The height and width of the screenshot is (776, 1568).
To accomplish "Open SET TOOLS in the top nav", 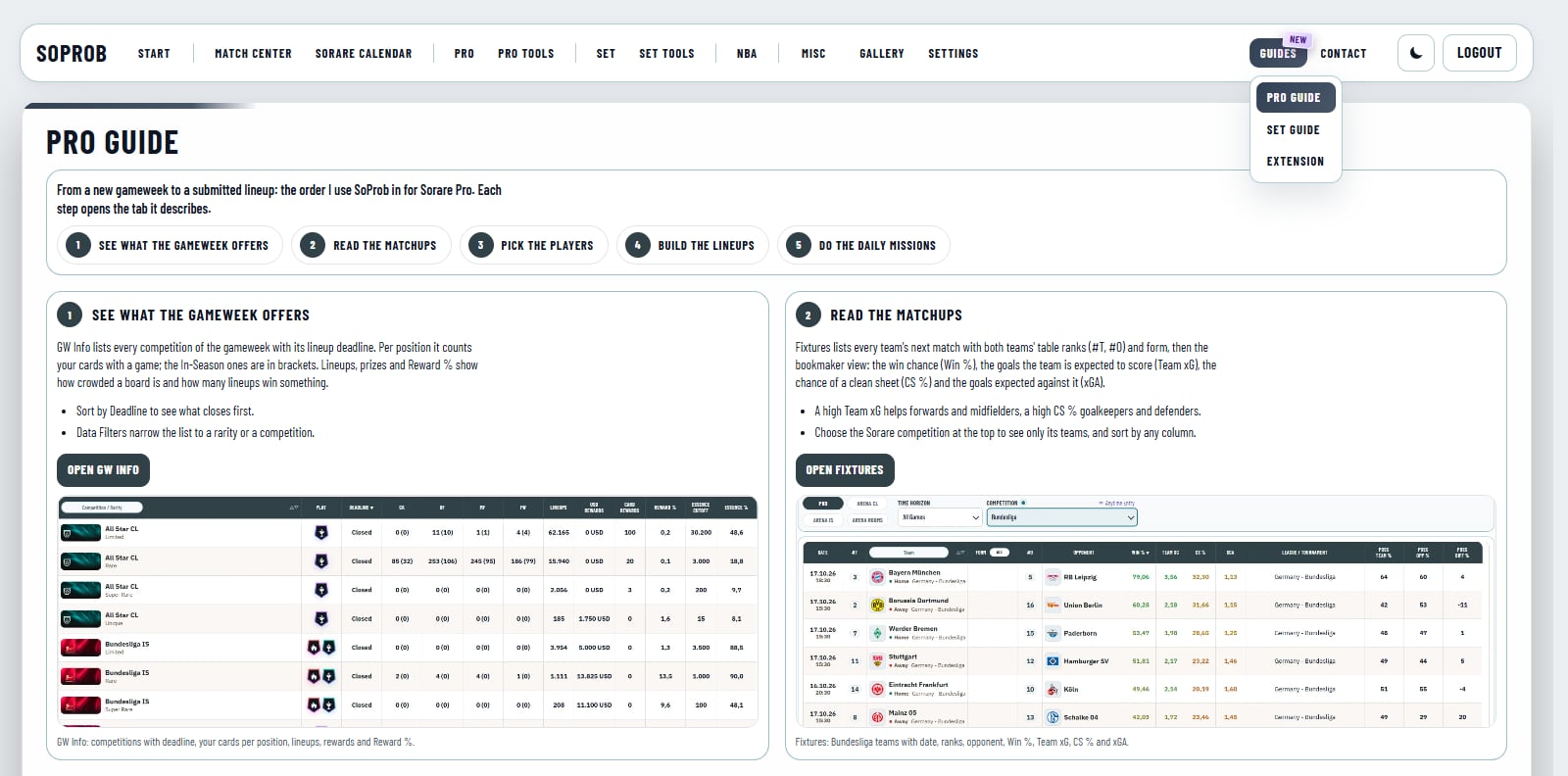I will point(666,53).
